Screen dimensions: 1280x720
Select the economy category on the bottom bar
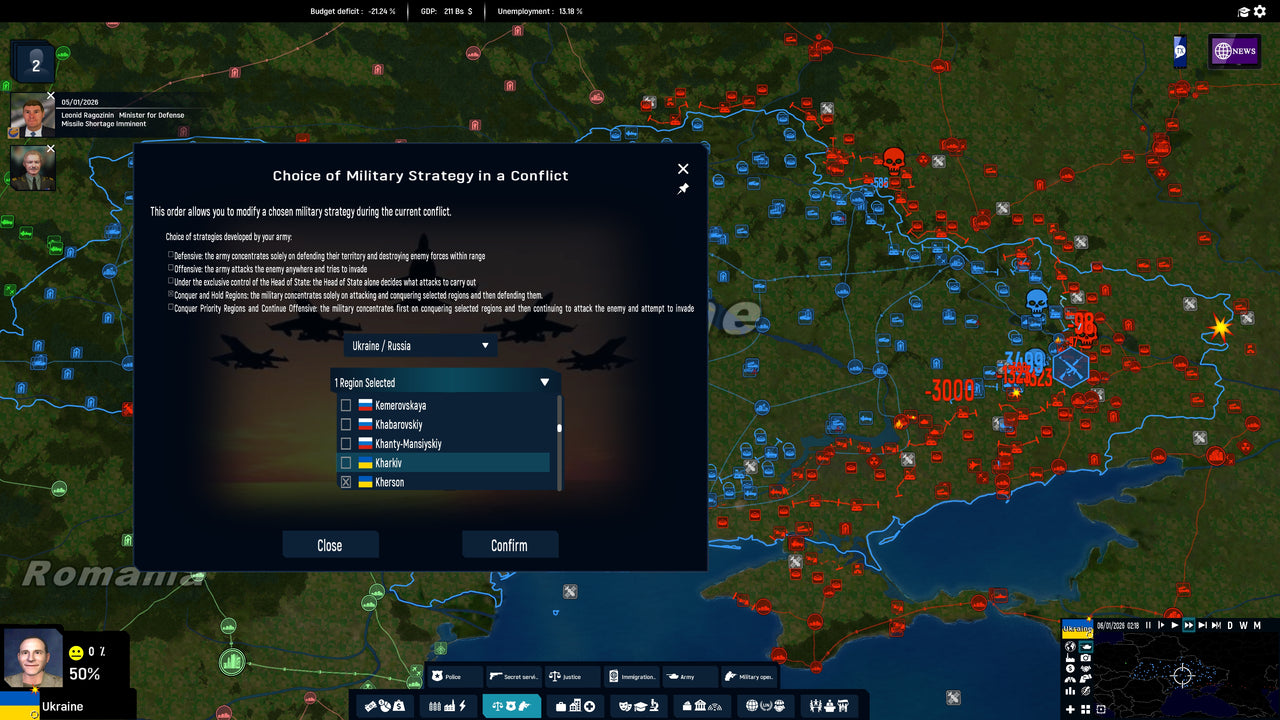point(385,703)
